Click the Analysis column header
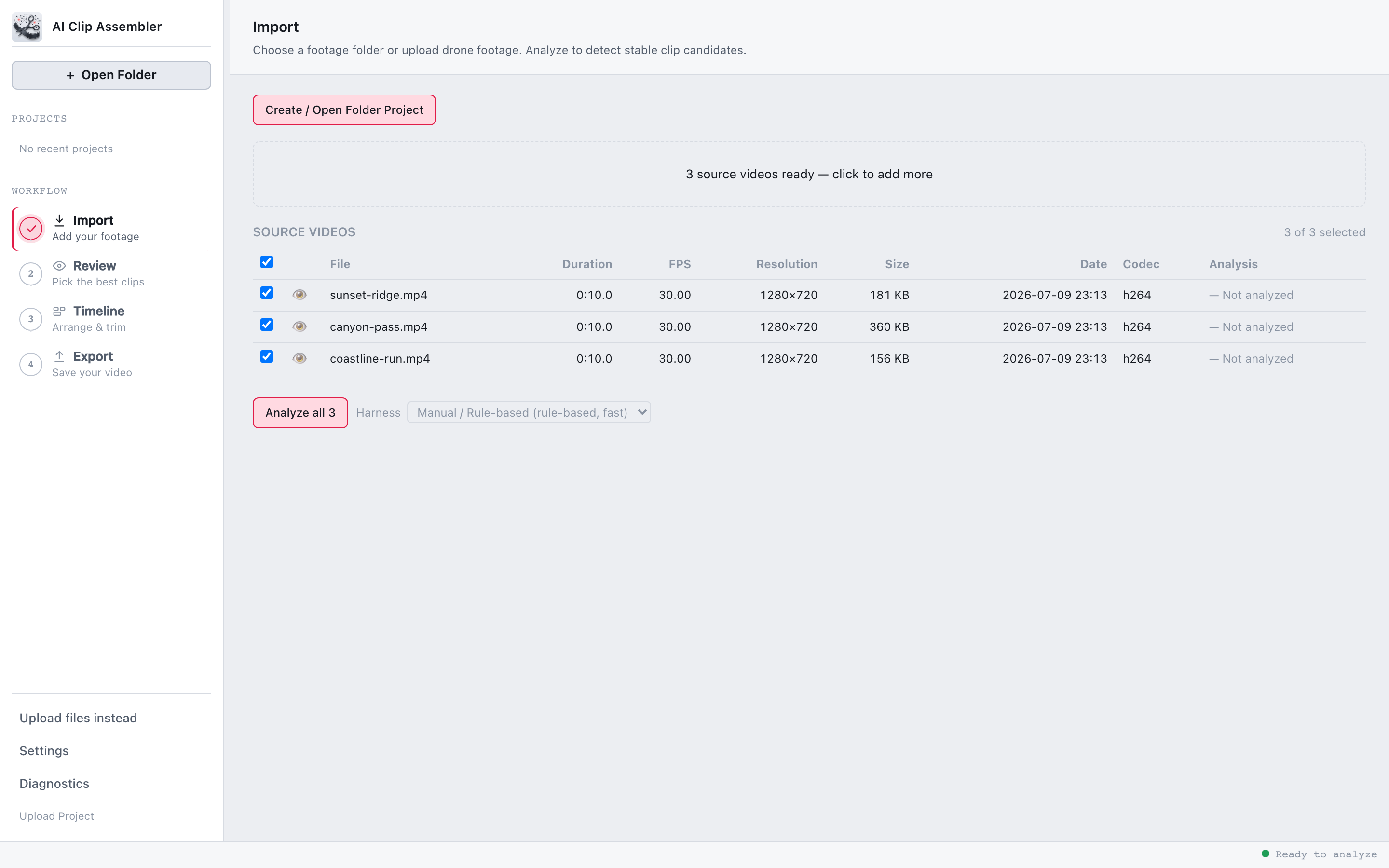1389x868 pixels. [x=1233, y=264]
